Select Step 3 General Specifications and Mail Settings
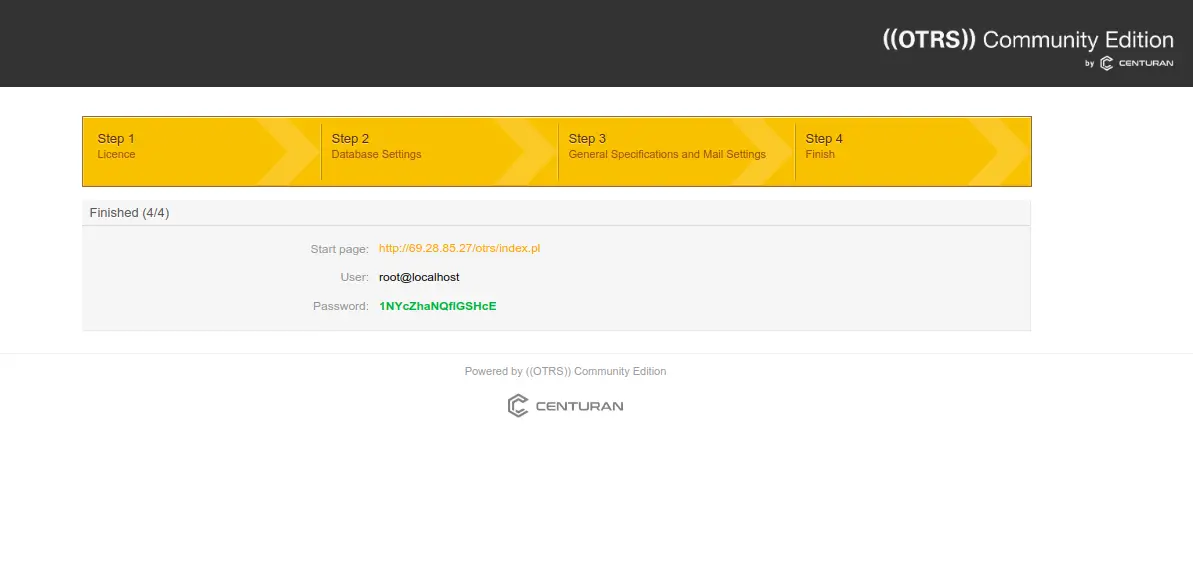Viewport: 1193px width, 588px height. pos(676,151)
